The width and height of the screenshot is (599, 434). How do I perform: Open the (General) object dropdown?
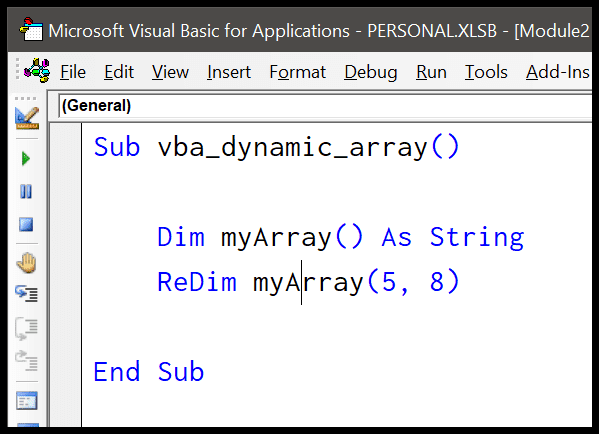point(325,106)
